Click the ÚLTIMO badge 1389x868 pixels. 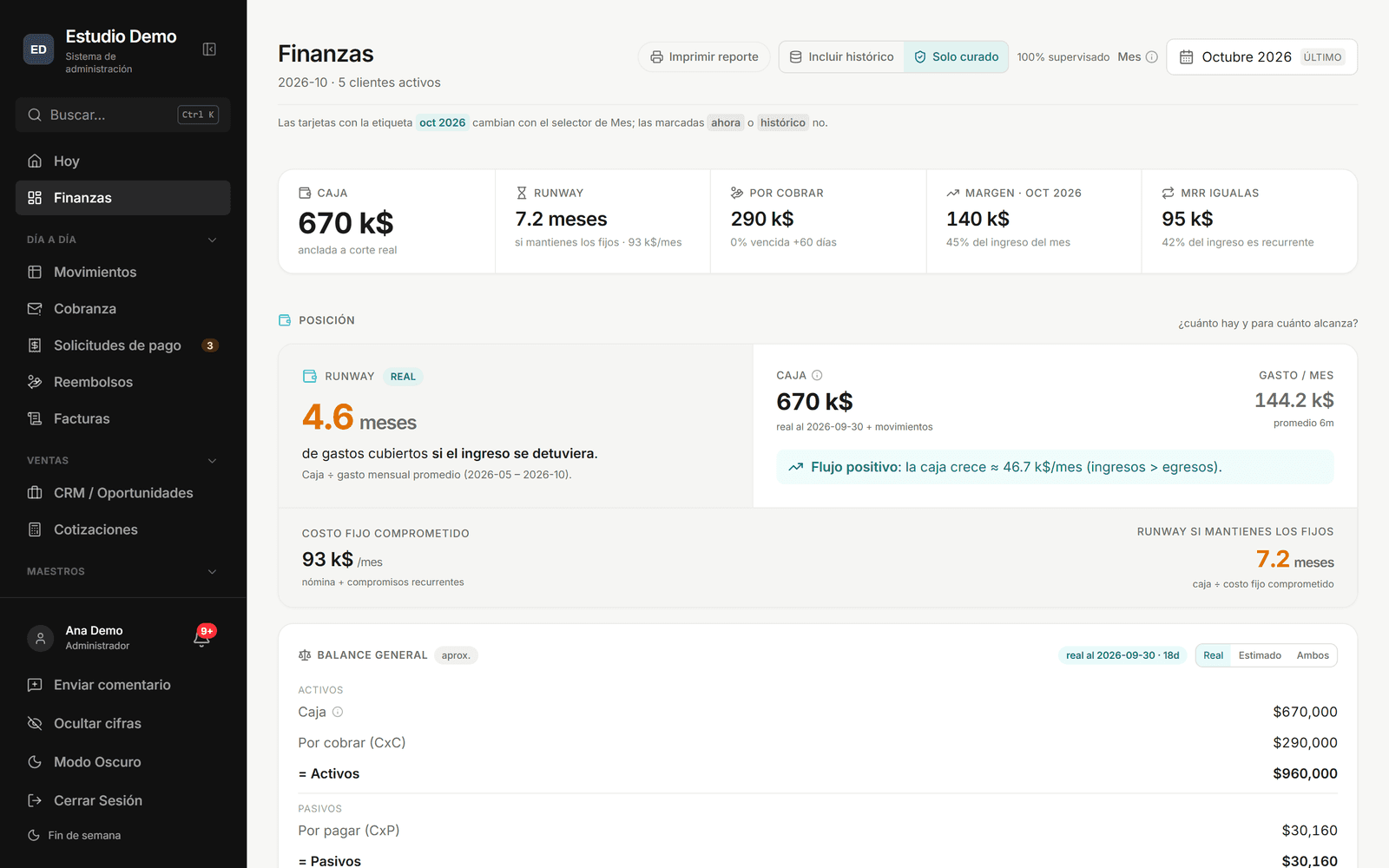click(1322, 57)
